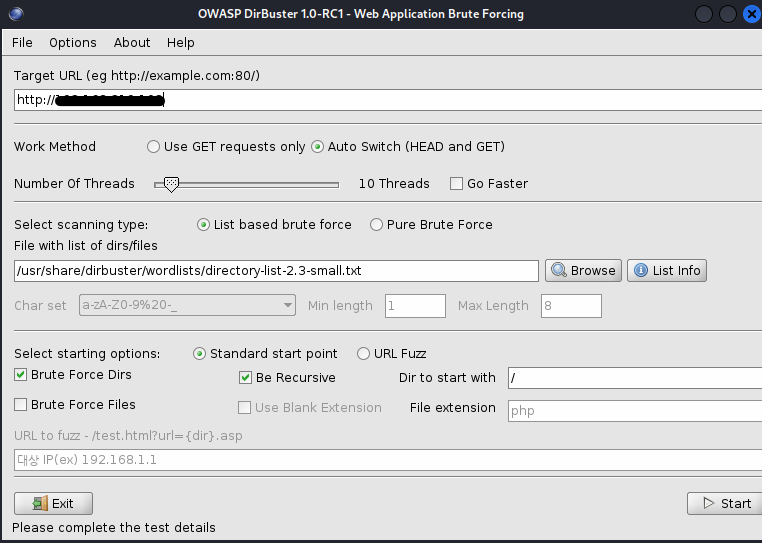Minimize the DirBuster window
Image resolution: width=762 pixels, height=543 pixels.
706,14
